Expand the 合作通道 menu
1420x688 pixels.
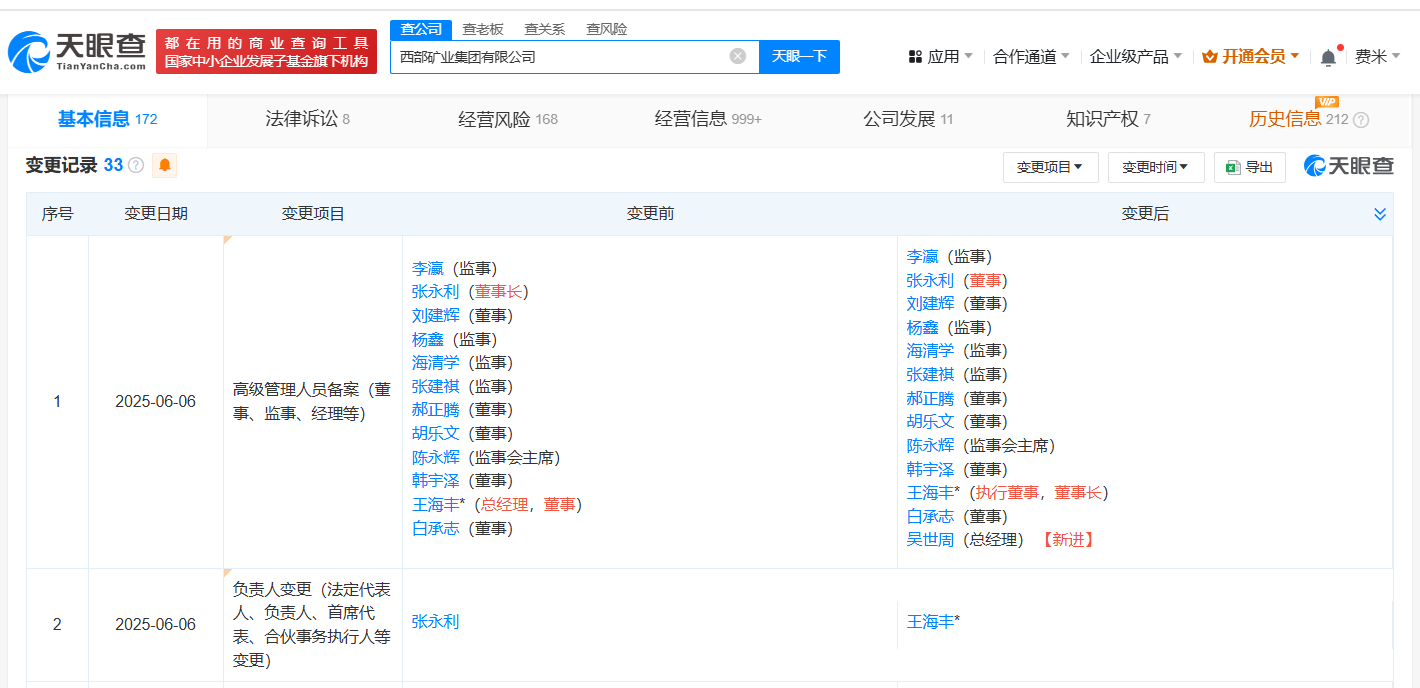(x=1031, y=57)
